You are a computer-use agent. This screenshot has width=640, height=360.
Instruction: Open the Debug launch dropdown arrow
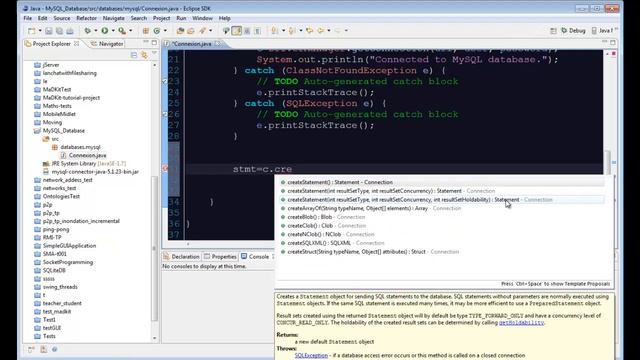[x=96, y=31]
